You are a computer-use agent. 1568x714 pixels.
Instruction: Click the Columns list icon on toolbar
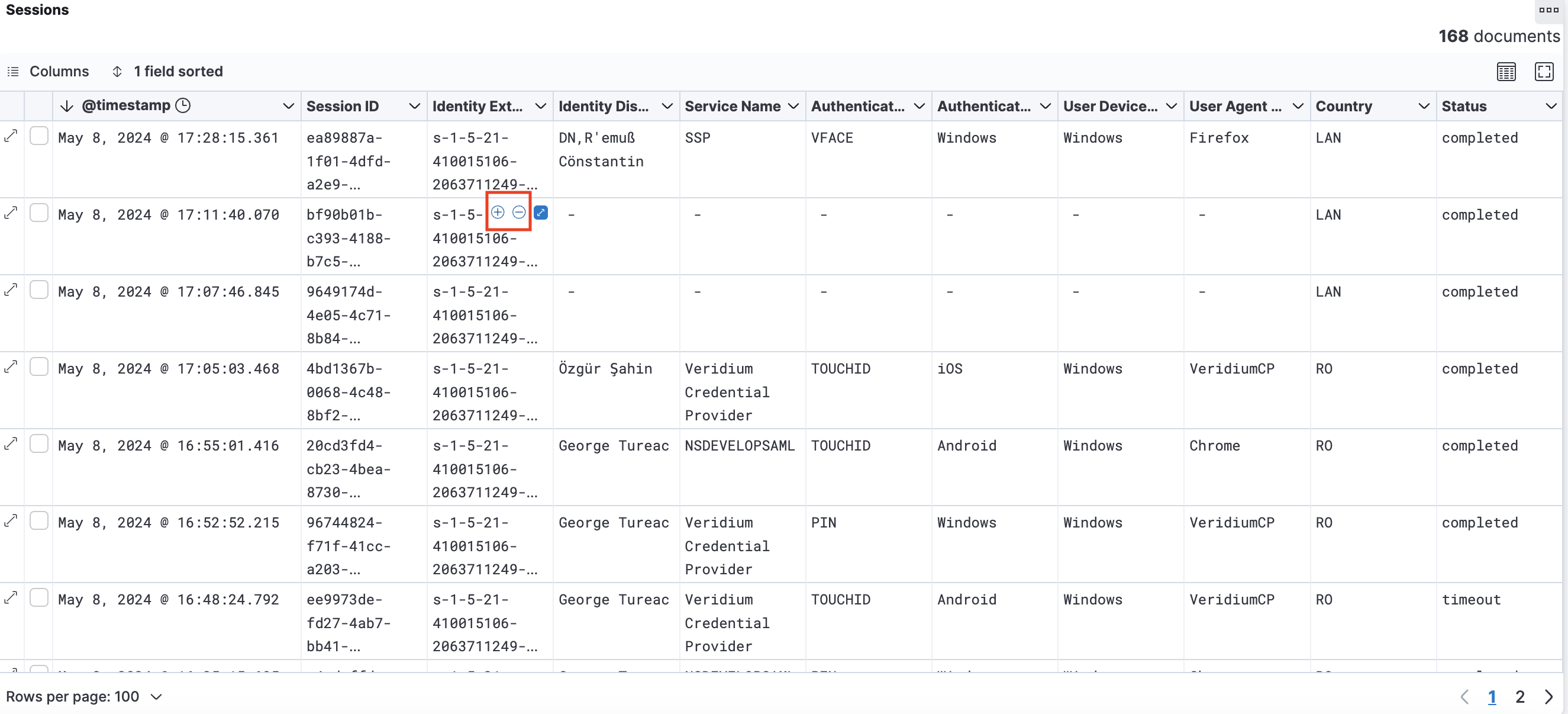(x=13, y=71)
